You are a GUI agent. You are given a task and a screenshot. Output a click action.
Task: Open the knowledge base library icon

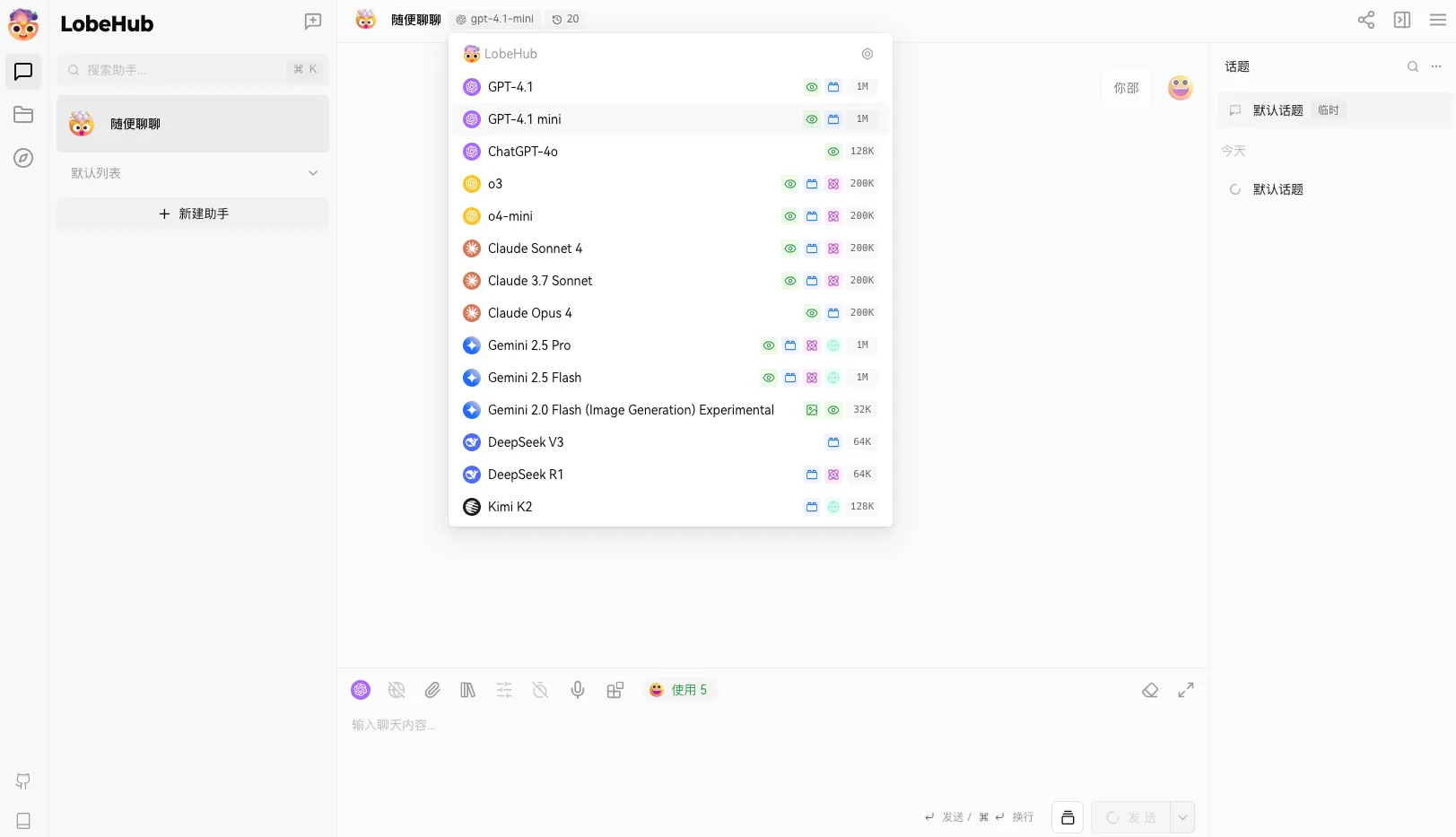[x=468, y=690]
